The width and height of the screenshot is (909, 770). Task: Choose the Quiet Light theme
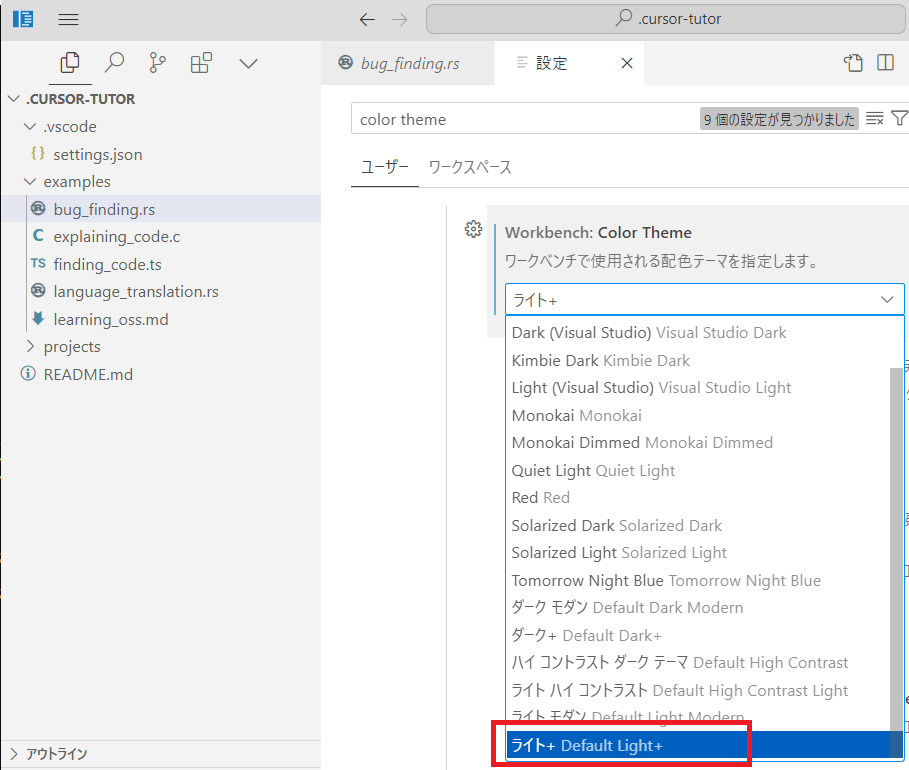point(698,471)
